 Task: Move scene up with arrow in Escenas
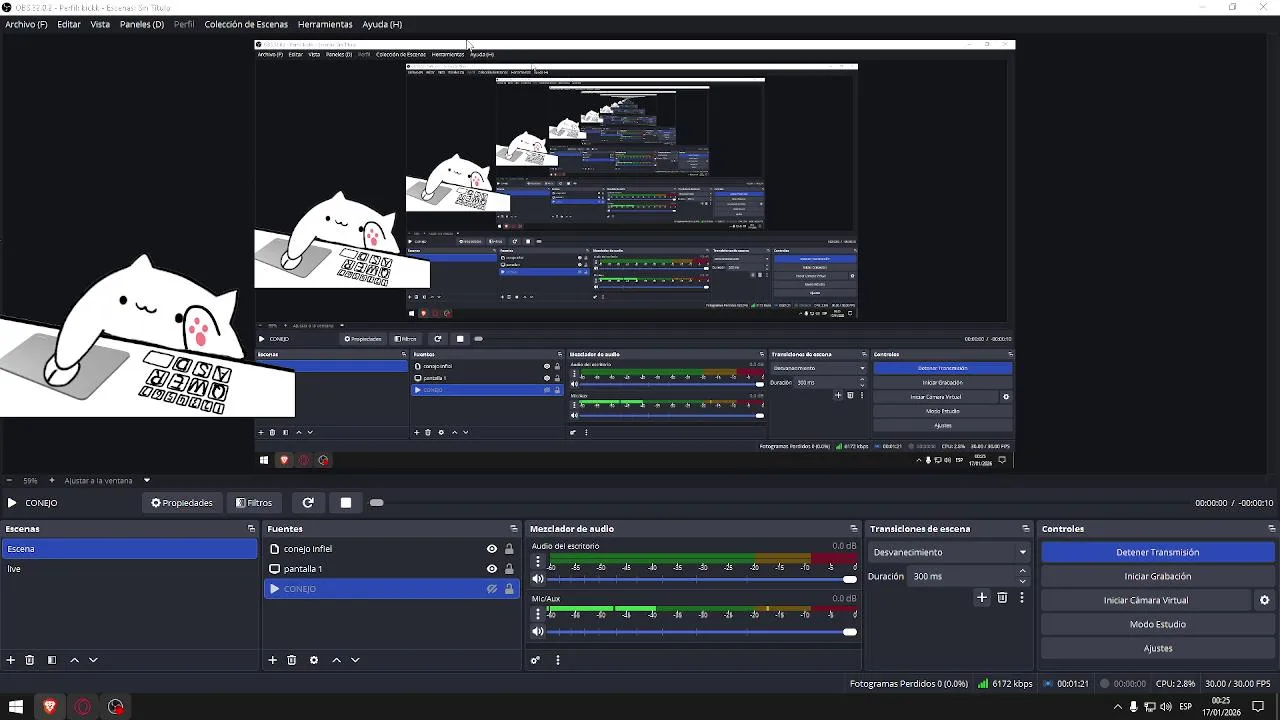[x=74, y=660]
